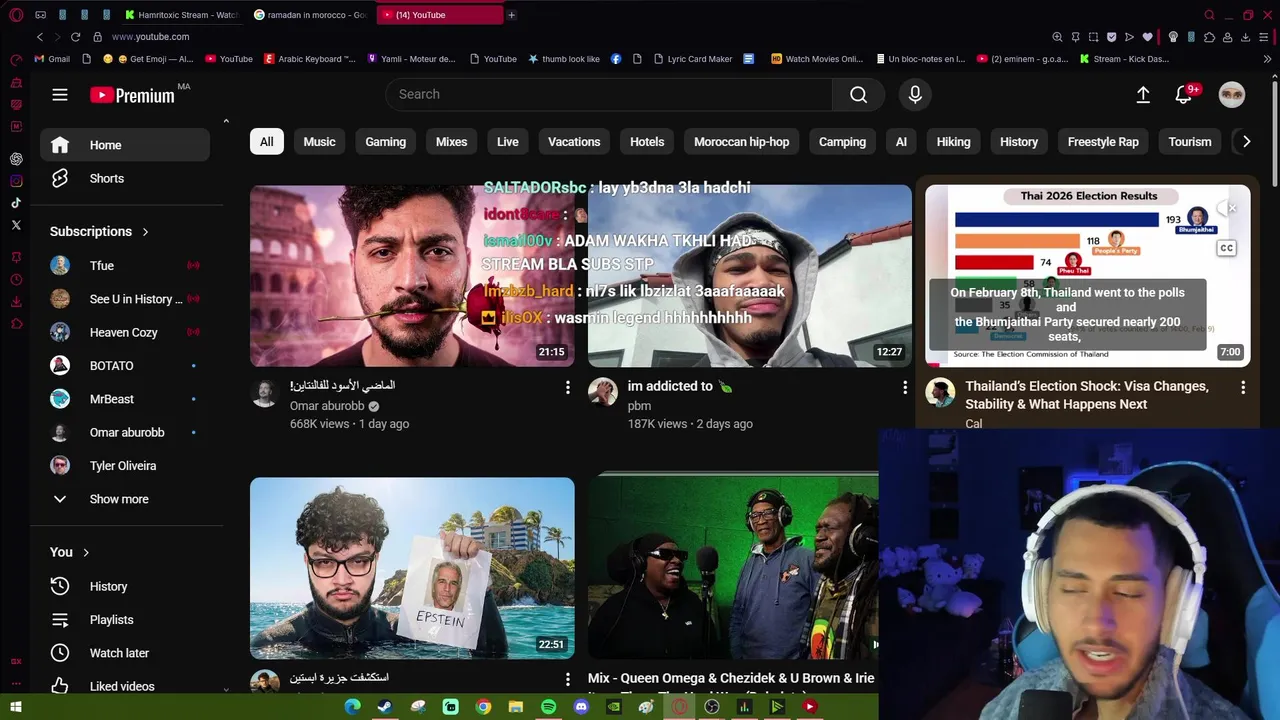Open the Epstein island video thumbnail
Image resolution: width=1280 pixels, height=720 pixels.
click(412, 568)
